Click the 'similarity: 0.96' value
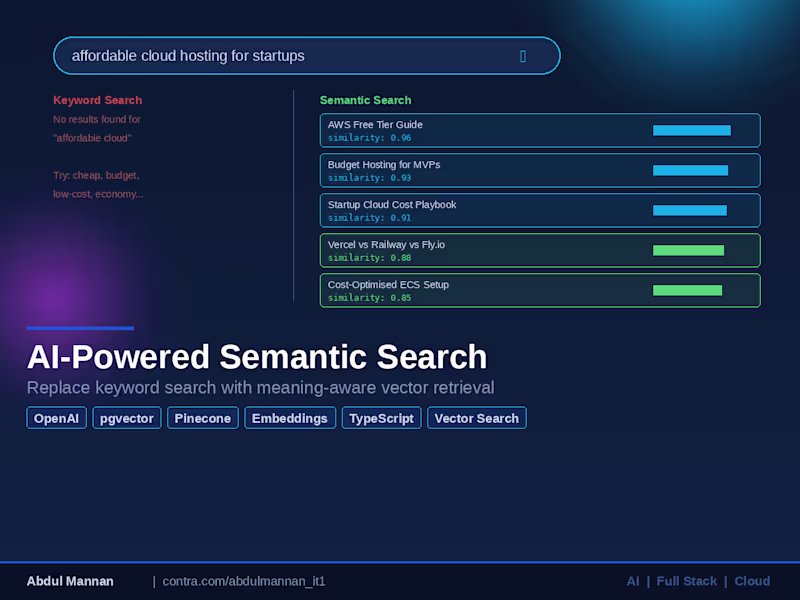 (369, 138)
